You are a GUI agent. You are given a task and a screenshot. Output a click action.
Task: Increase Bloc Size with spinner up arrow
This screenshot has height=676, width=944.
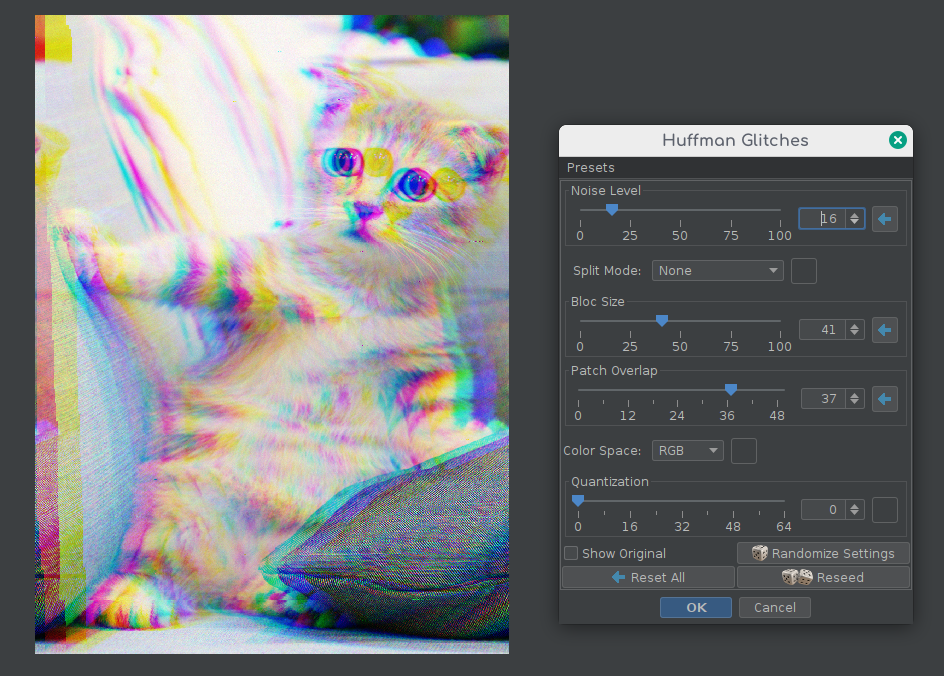[854, 325]
